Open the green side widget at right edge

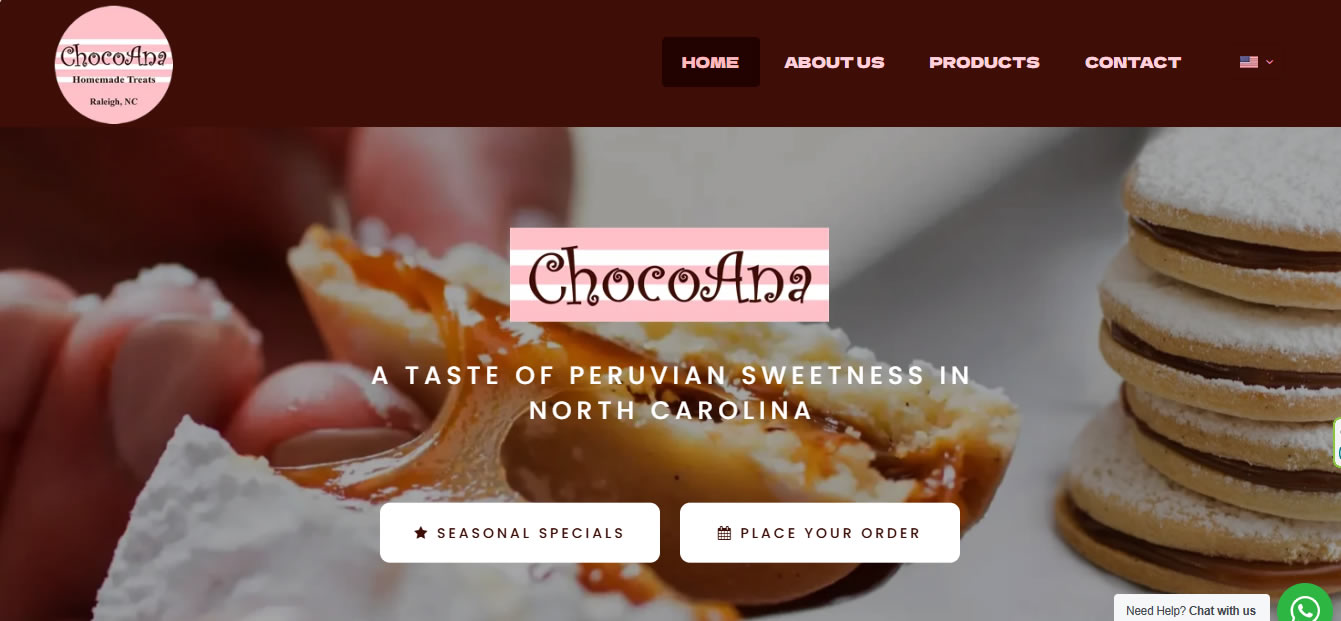point(1337,443)
